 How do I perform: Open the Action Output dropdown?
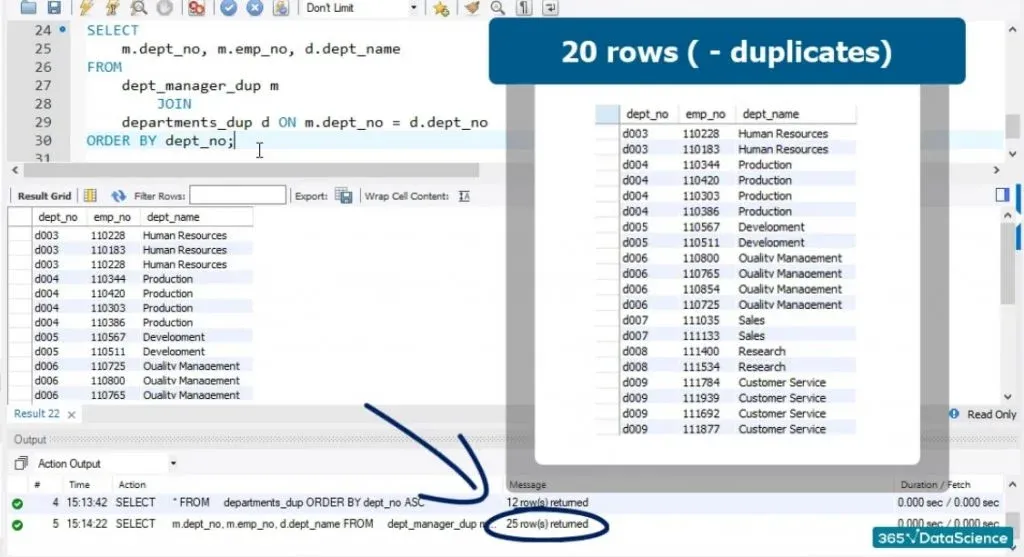coord(174,463)
